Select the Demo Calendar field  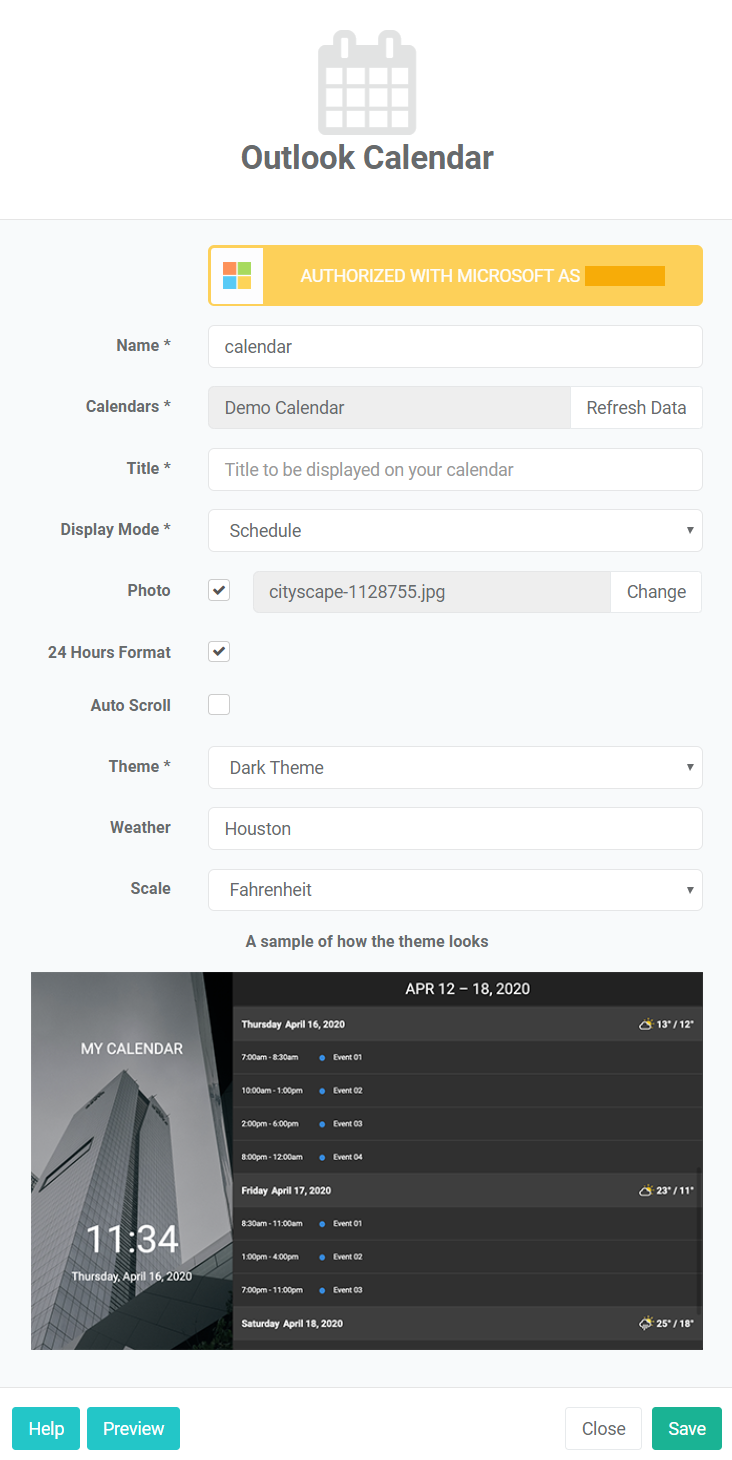click(x=389, y=408)
